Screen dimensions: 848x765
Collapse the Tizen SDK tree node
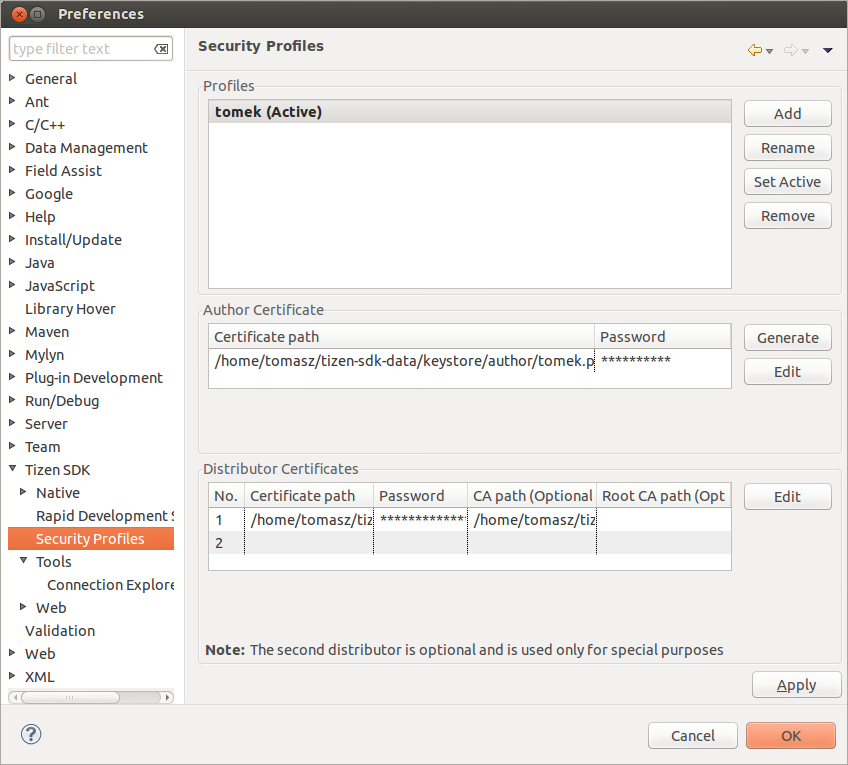tap(12, 469)
